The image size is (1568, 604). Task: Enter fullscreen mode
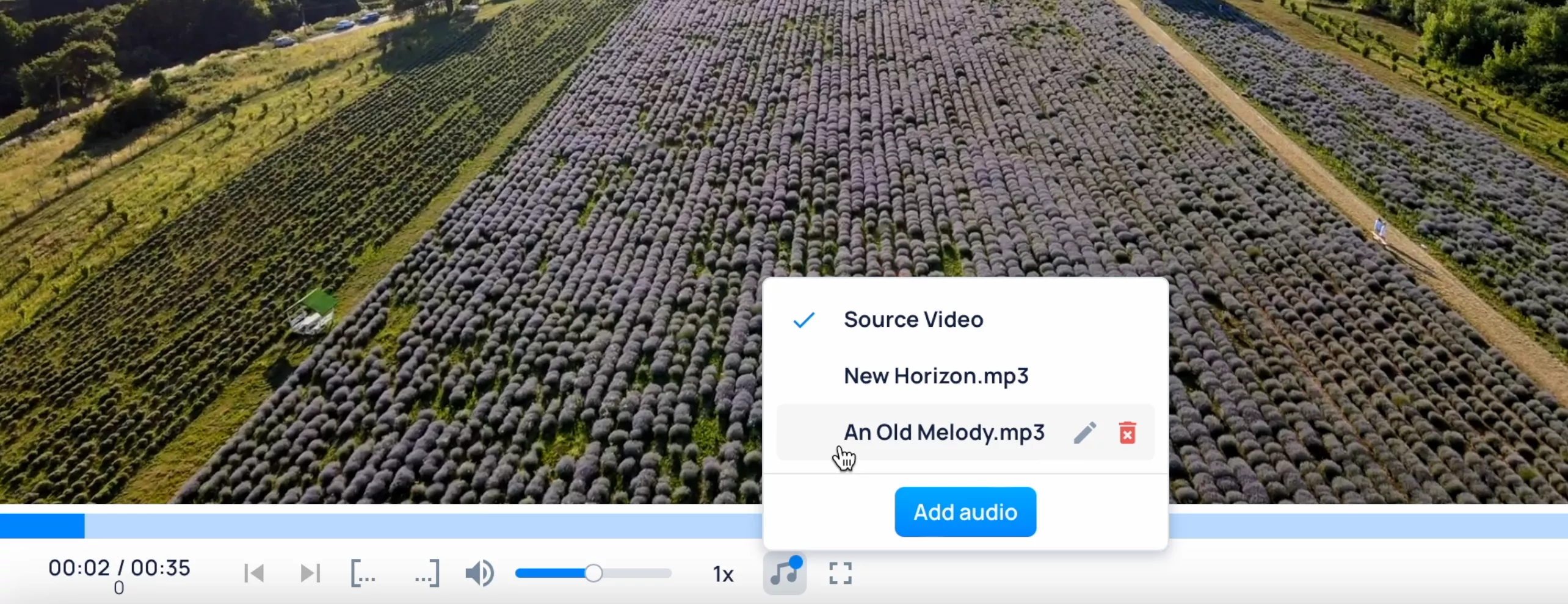[840, 572]
